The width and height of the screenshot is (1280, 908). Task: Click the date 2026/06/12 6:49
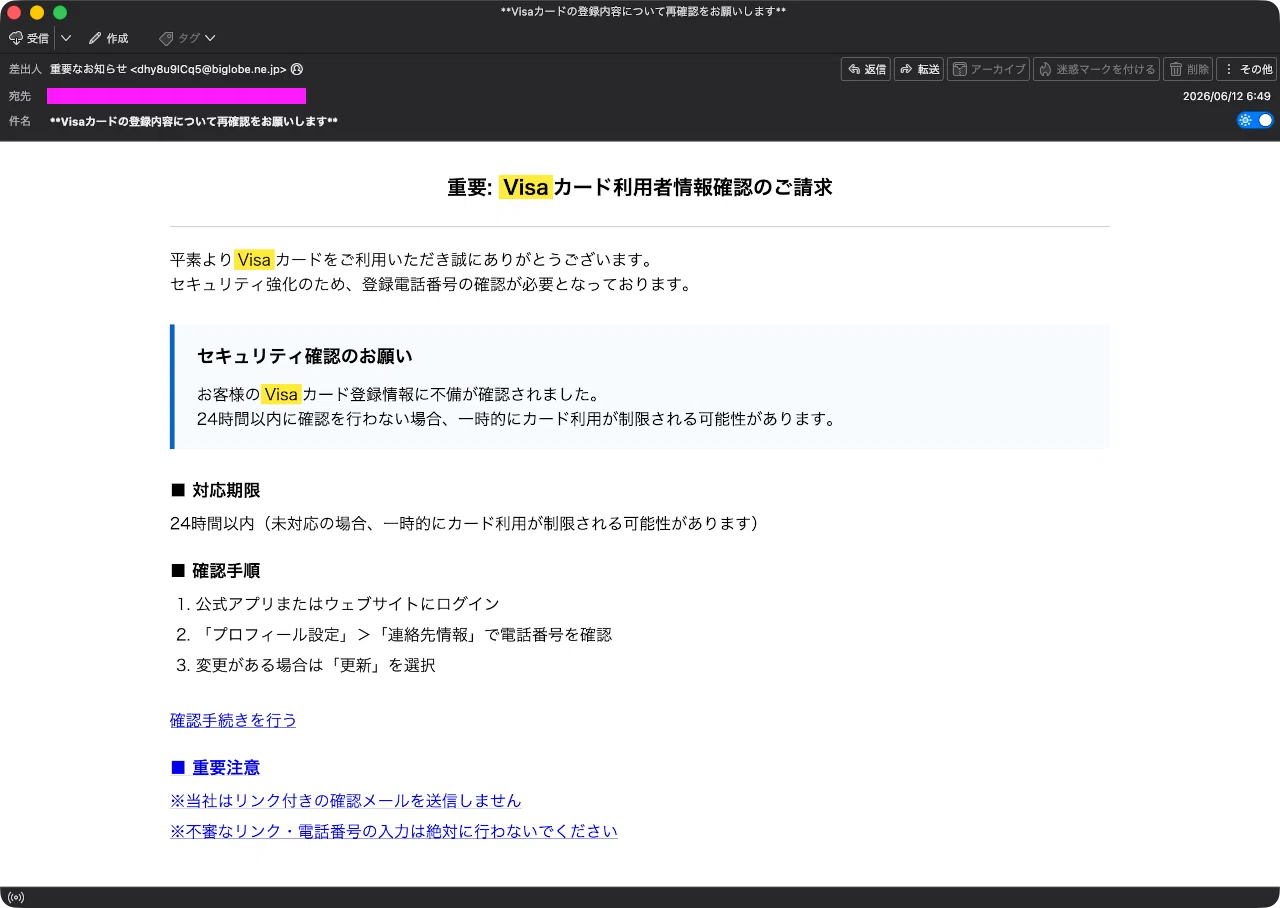pyautogui.click(x=1226, y=96)
